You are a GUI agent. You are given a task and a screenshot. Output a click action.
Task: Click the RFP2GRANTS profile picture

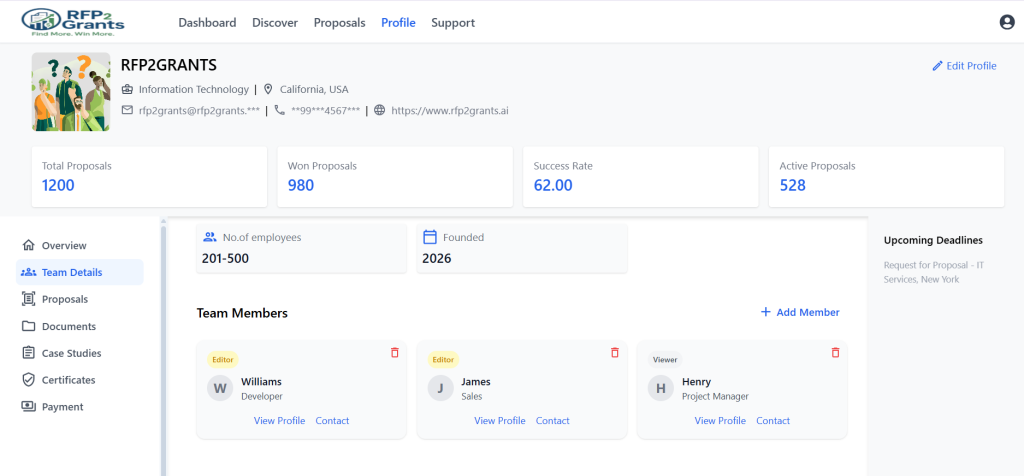click(x=71, y=92)
